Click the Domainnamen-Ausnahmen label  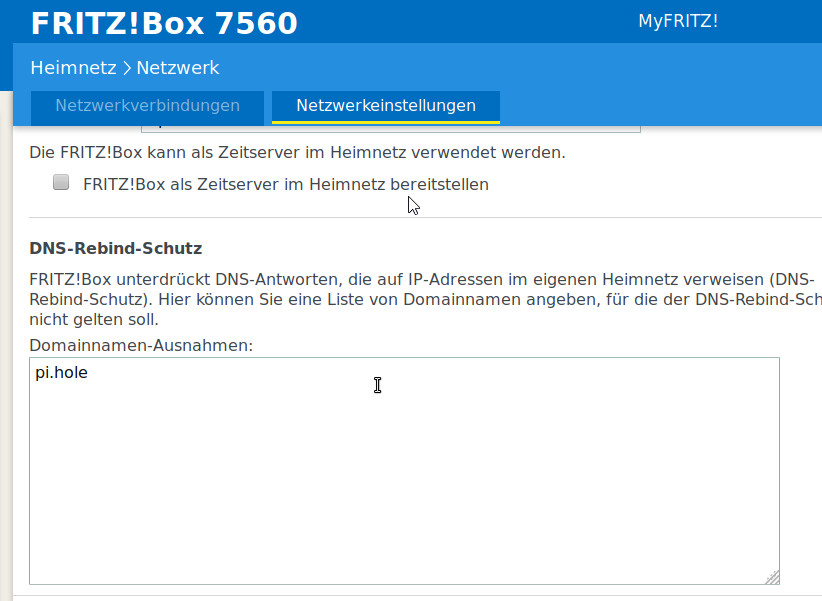click(x=141, y=346)
